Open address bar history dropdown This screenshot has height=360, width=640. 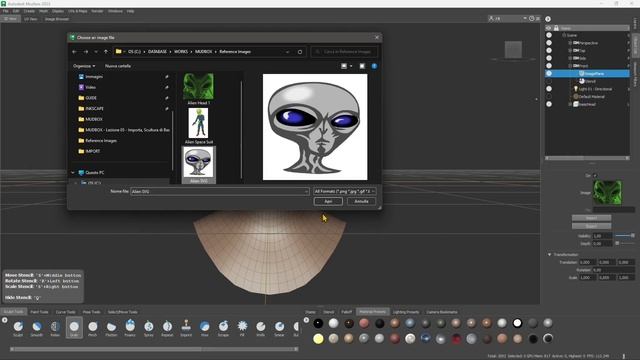(287, 52)
